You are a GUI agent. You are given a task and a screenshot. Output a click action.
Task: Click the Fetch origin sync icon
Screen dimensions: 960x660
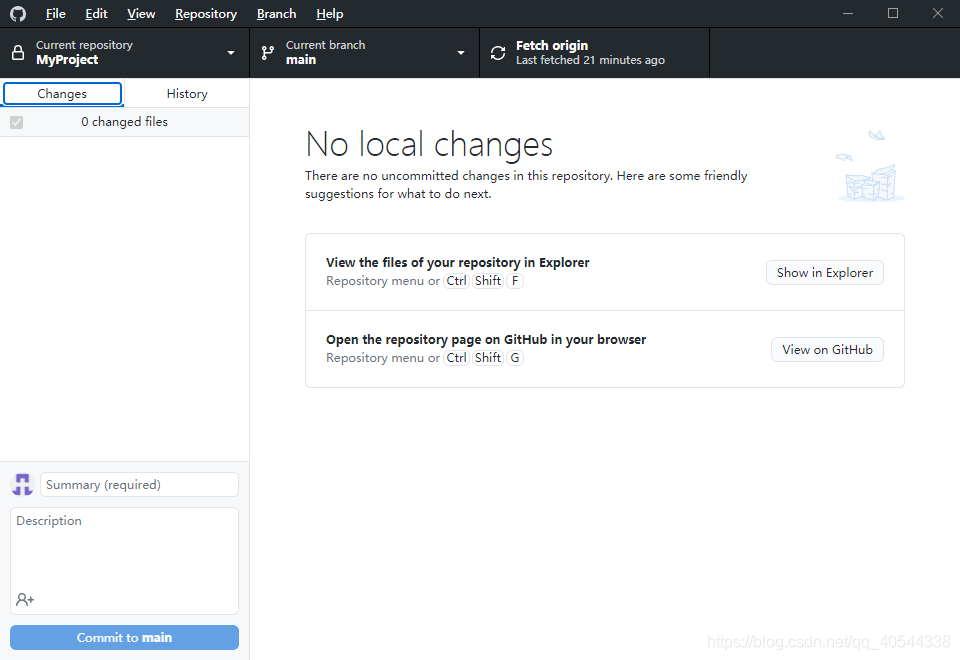coord(498,53)
